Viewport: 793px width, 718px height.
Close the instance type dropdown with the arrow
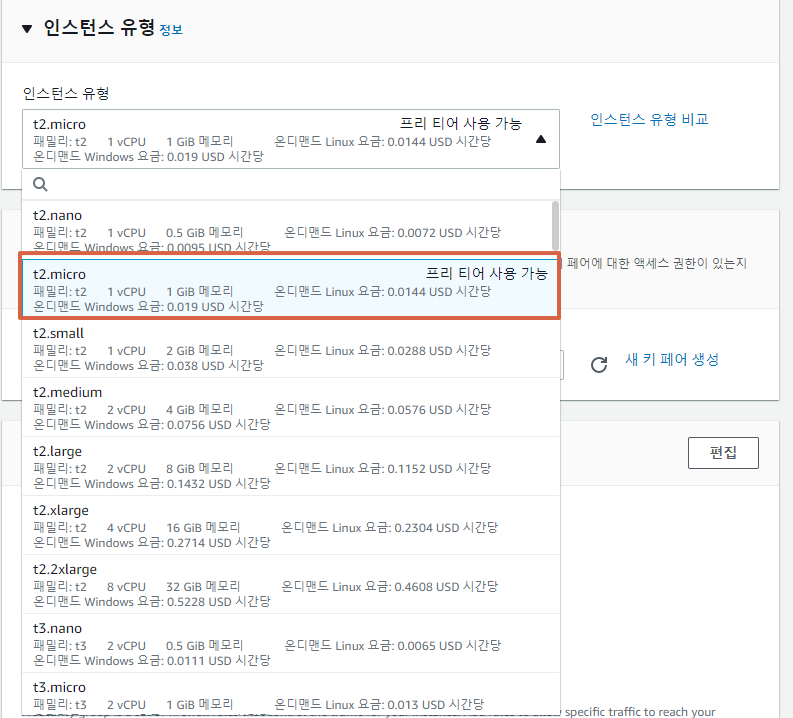coord(541,139)
